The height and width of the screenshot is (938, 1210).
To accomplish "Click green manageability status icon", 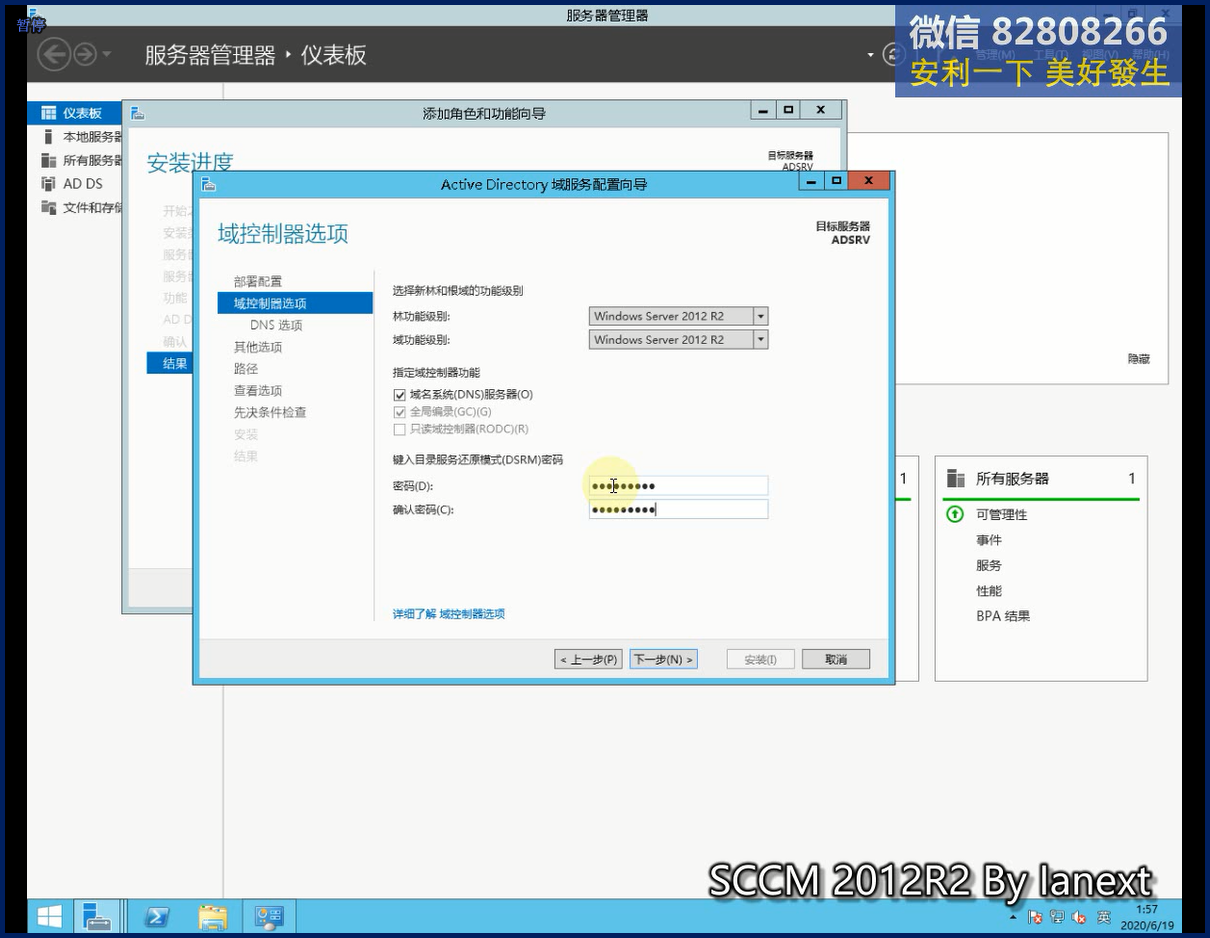I will tap(955, 514).
